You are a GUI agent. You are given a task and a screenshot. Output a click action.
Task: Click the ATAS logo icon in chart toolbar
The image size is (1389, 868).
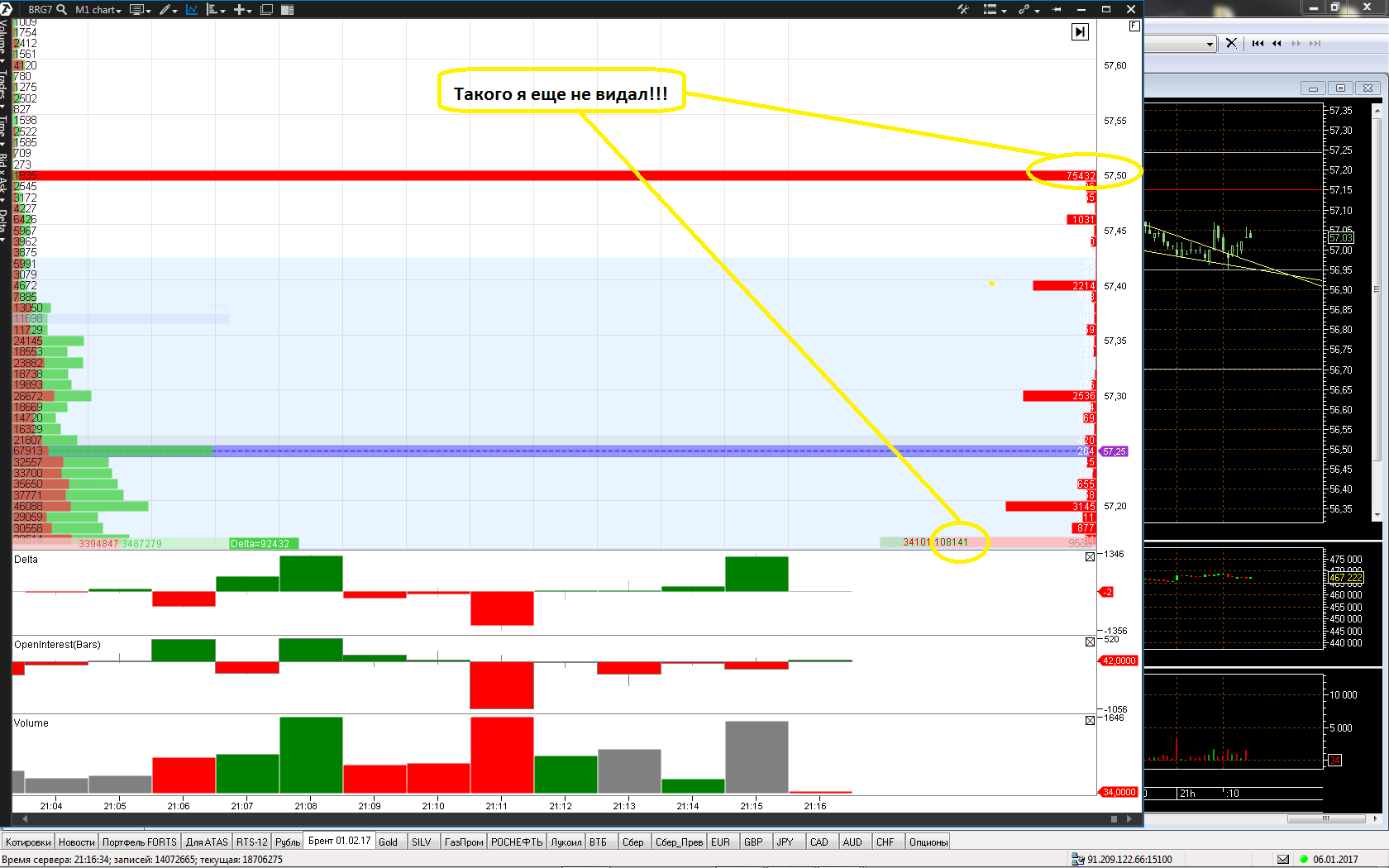(7, 9)
